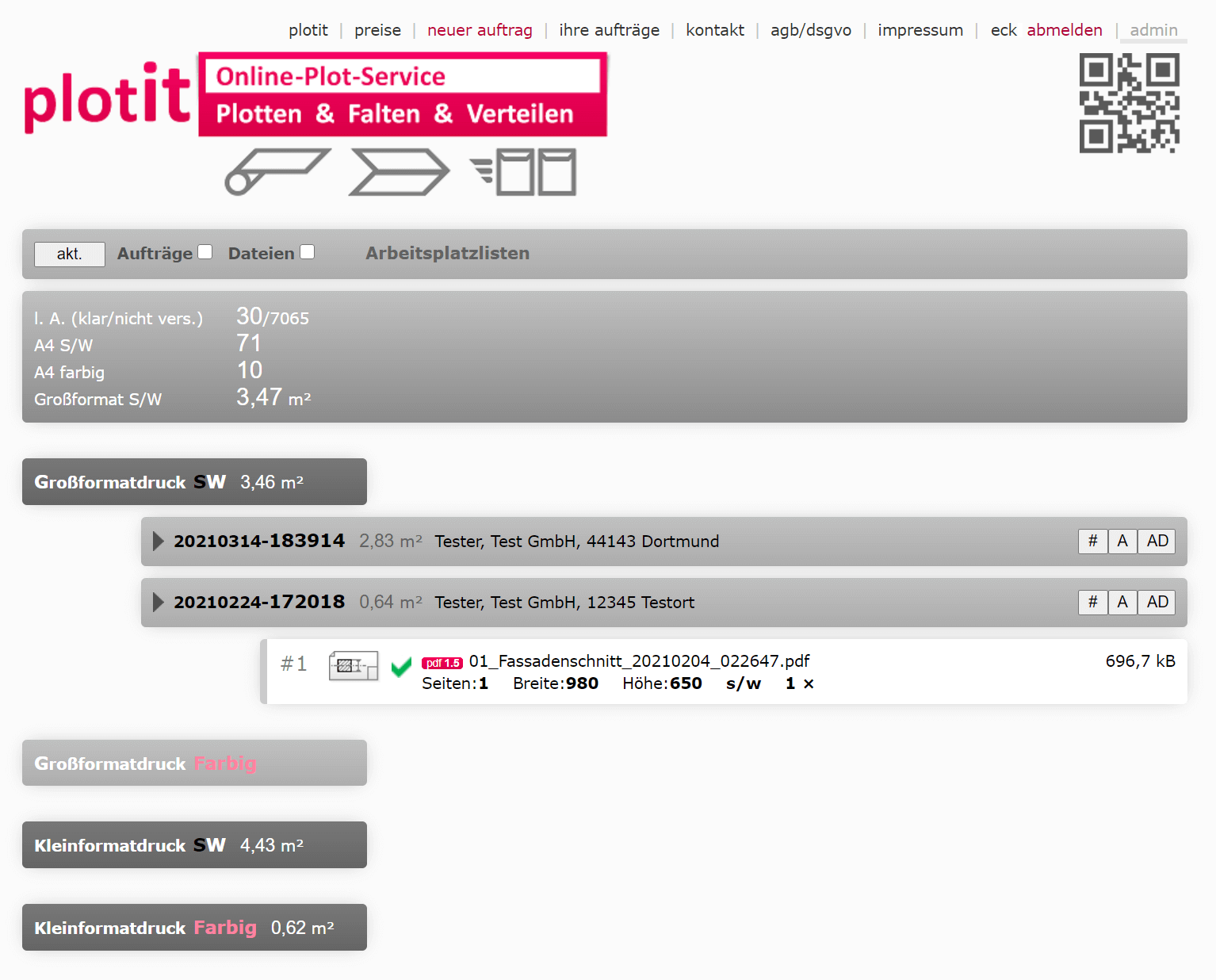Click the pdf 1.5 badge icon
This screenshot has height=980, width=1216.
point(442,663)
